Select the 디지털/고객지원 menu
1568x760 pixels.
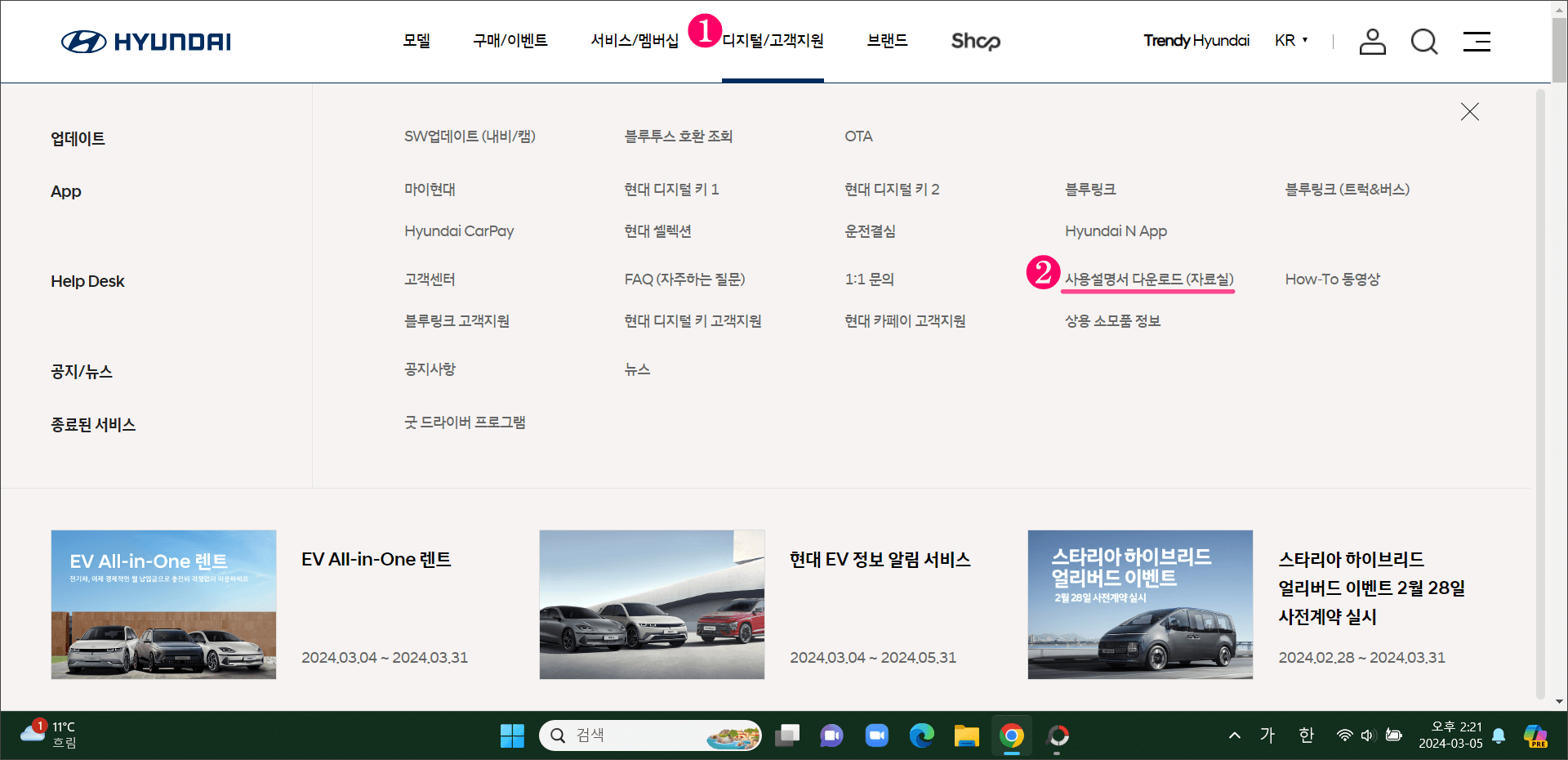point(773,41)
